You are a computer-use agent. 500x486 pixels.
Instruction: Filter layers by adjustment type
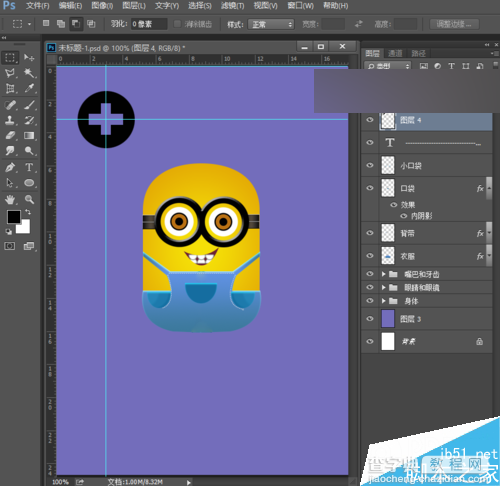tap(438, 66)
